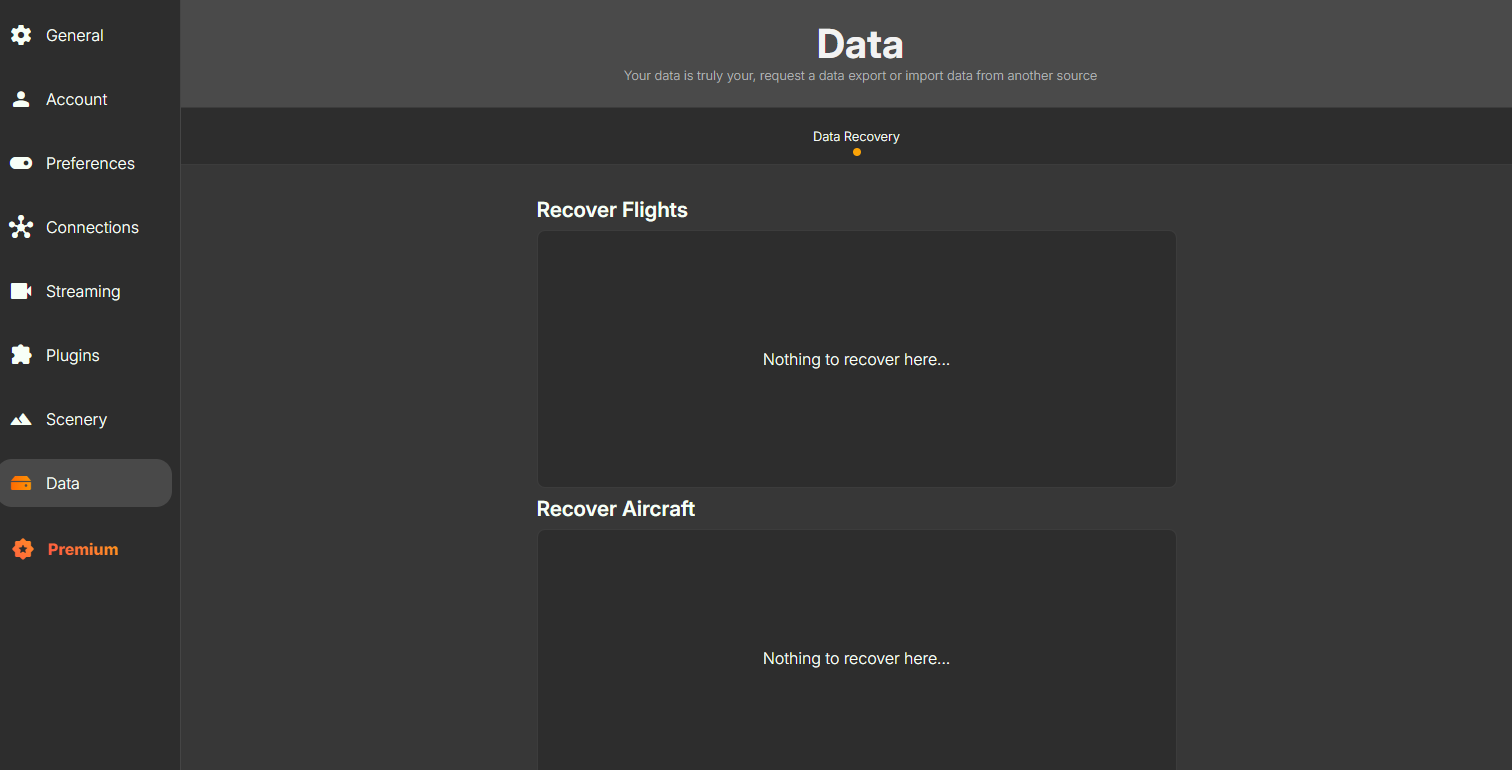Click the empty Recover Aircraft panel
This screenshot has height=770, width=1512.
[856, 600]
